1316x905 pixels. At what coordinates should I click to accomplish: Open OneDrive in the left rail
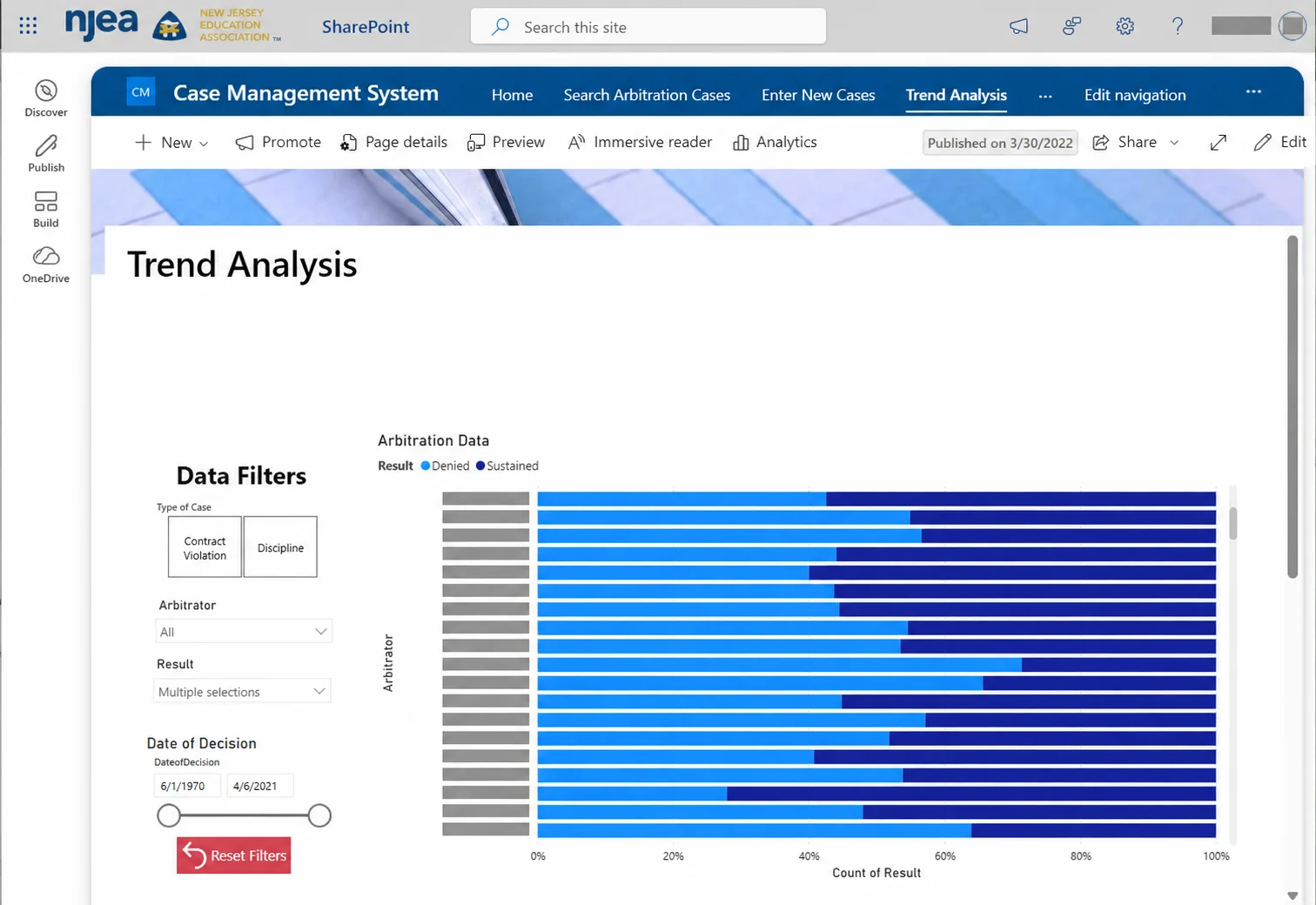[46, 265]
